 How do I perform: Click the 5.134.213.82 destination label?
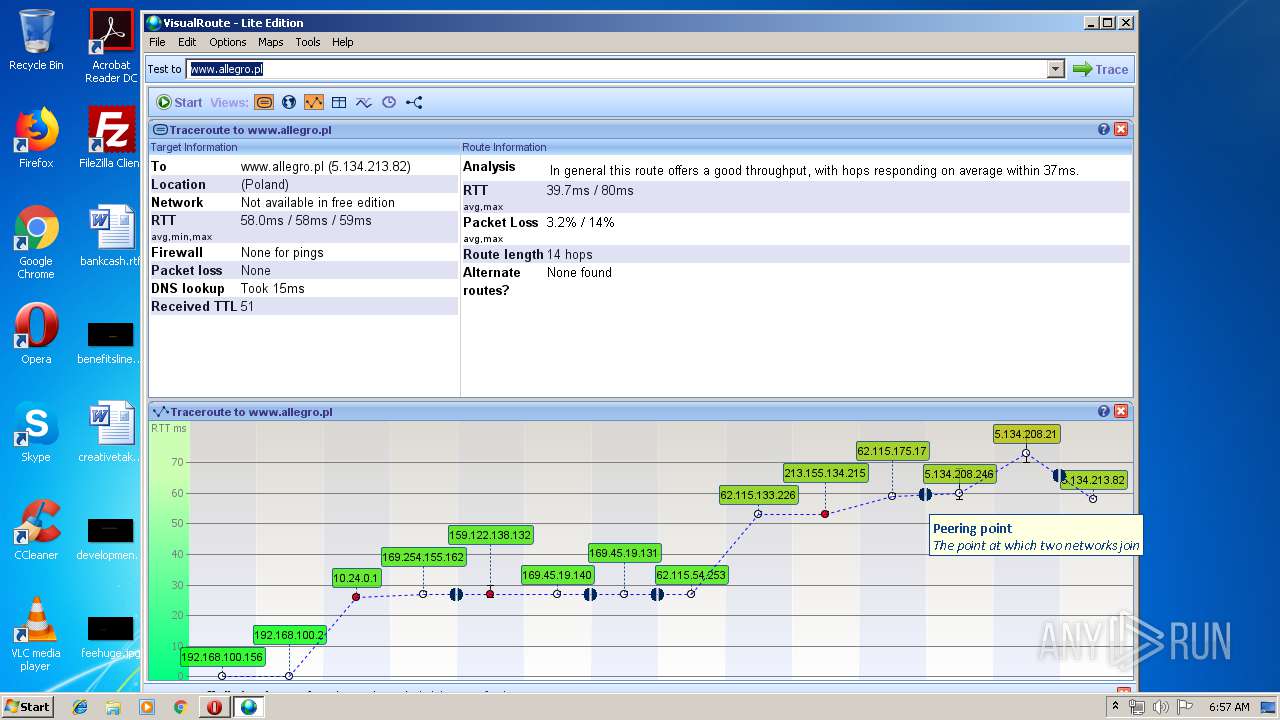(1094, 480)
